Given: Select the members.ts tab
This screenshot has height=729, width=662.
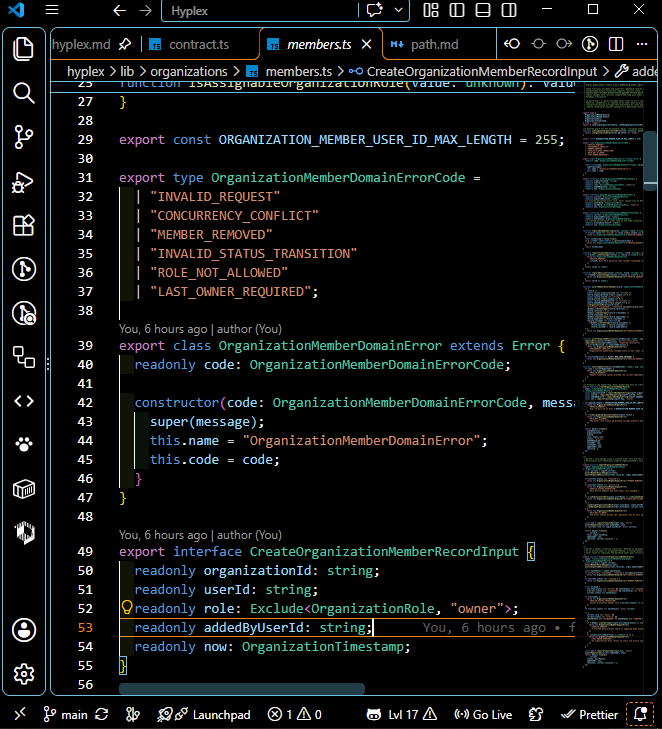Looking at the screenshot, I should (x=318, y=45).
